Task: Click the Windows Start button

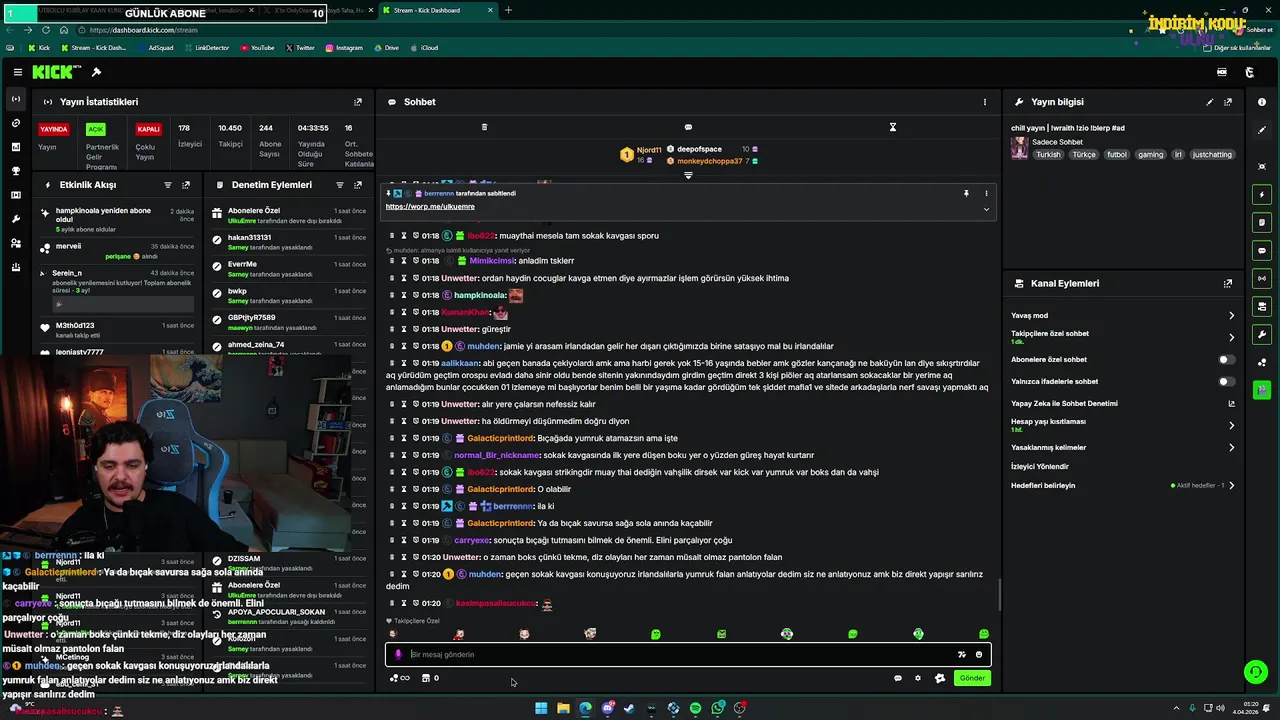Action: pos(541,708)
